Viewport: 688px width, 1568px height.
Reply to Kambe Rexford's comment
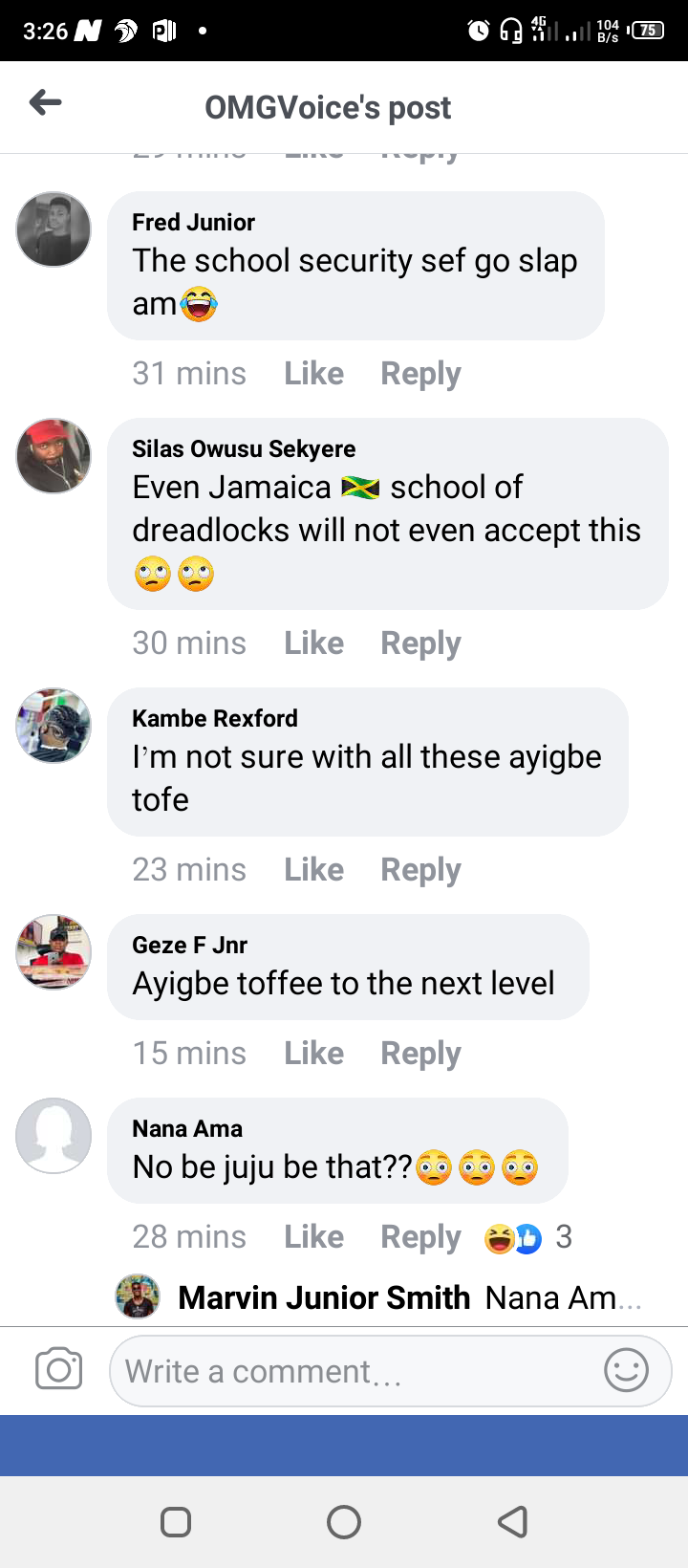pyautogui.click(x=420, y=870)
